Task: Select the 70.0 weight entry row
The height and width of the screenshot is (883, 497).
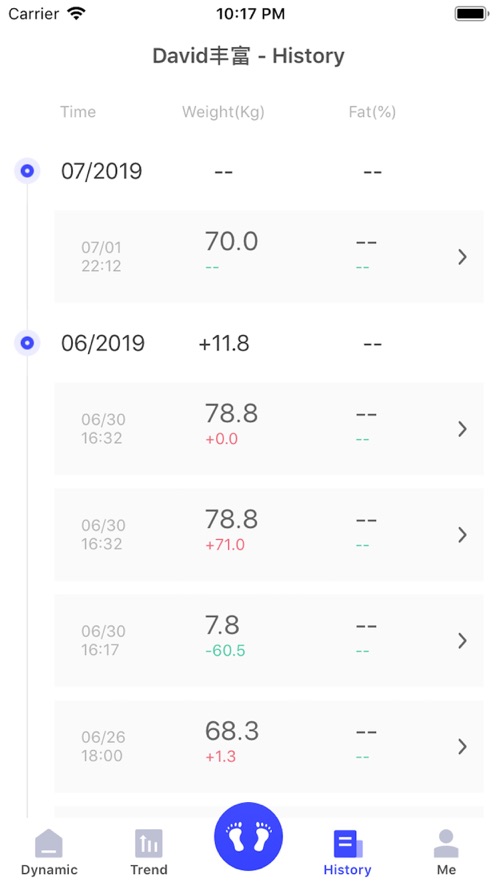Action: click(x=269, y=257)
